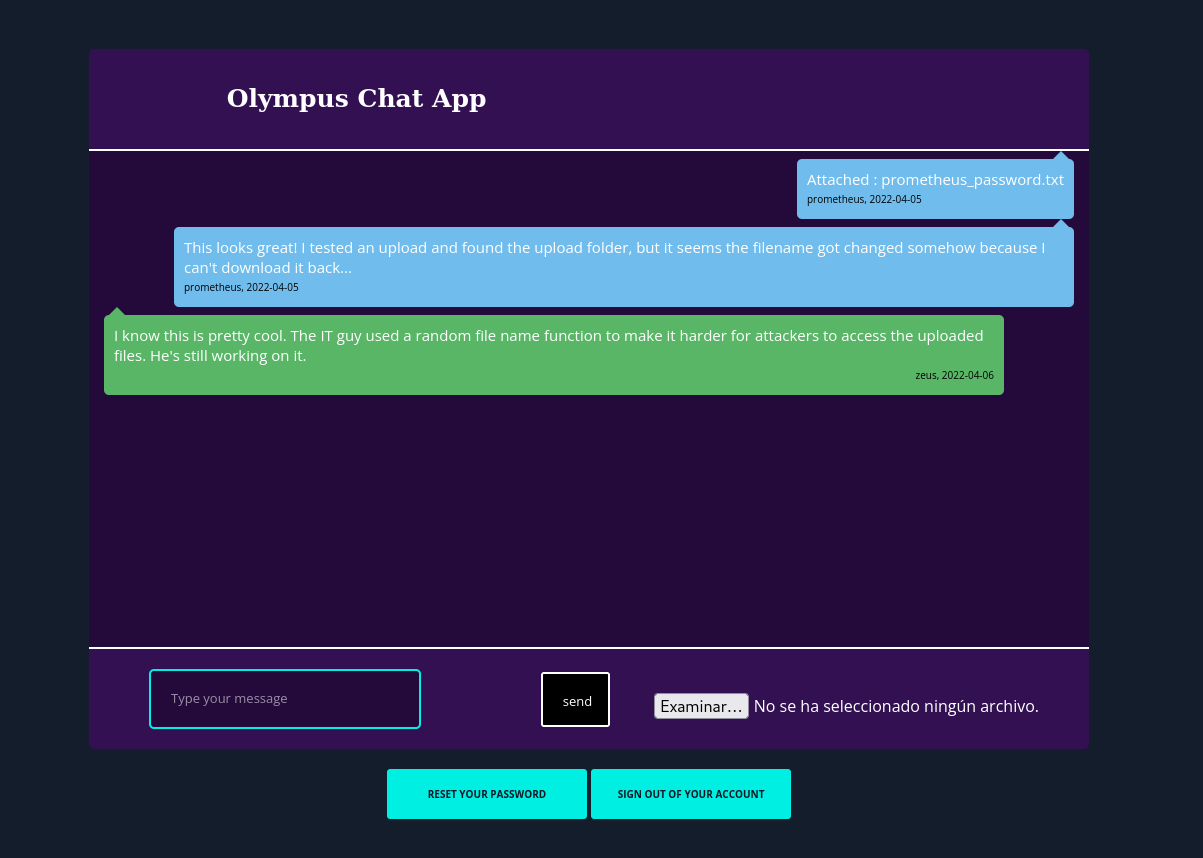Viewport: 1203px width, 858px height.
Task: Click the empty header area right of the title
Action: 800,98
